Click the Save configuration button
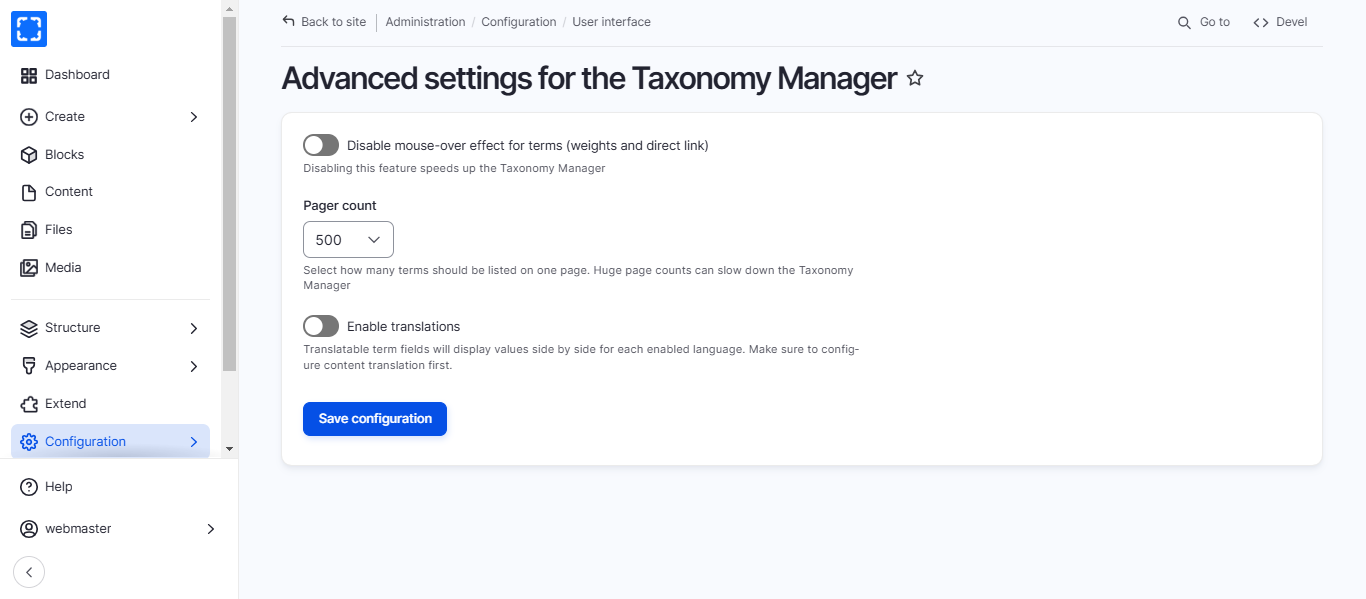This screenshot has width=1366, height=599. pos(375,419)
